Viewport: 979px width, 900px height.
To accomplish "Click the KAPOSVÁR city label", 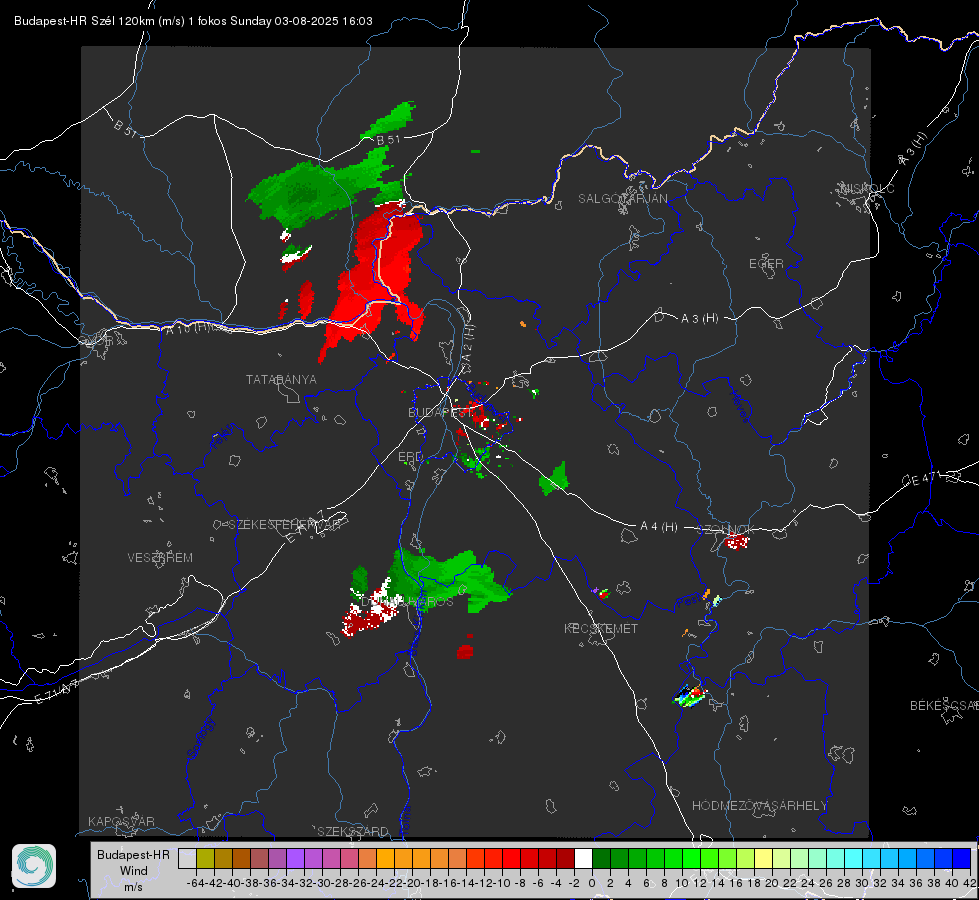I will click(x=121, y=821).
